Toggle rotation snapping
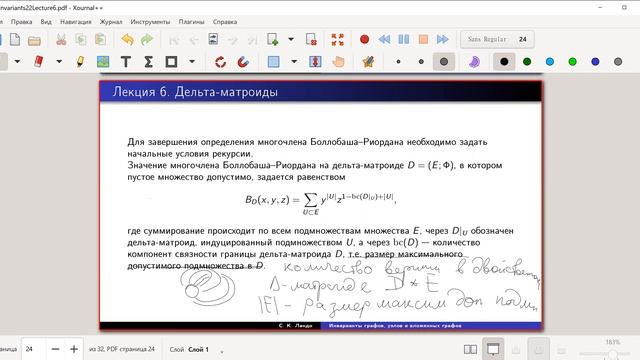 [x=220, y=62]
